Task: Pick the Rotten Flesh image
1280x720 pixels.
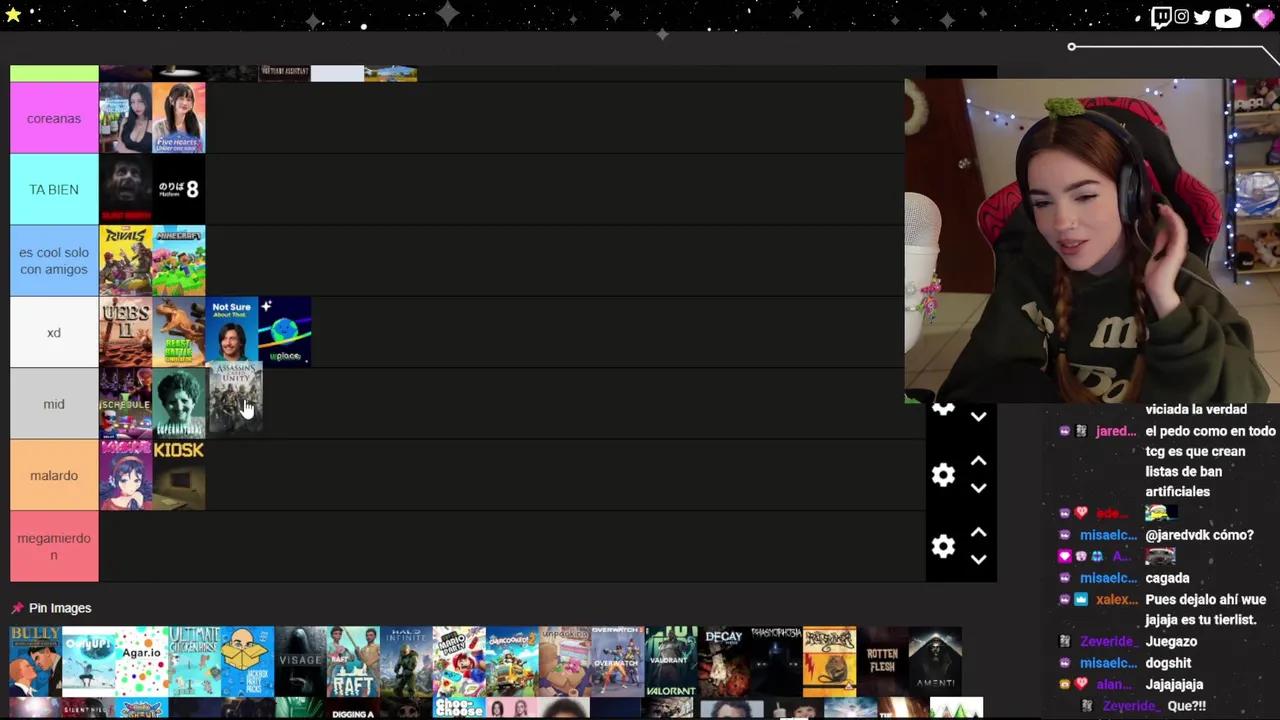Action: pos(883,662)
